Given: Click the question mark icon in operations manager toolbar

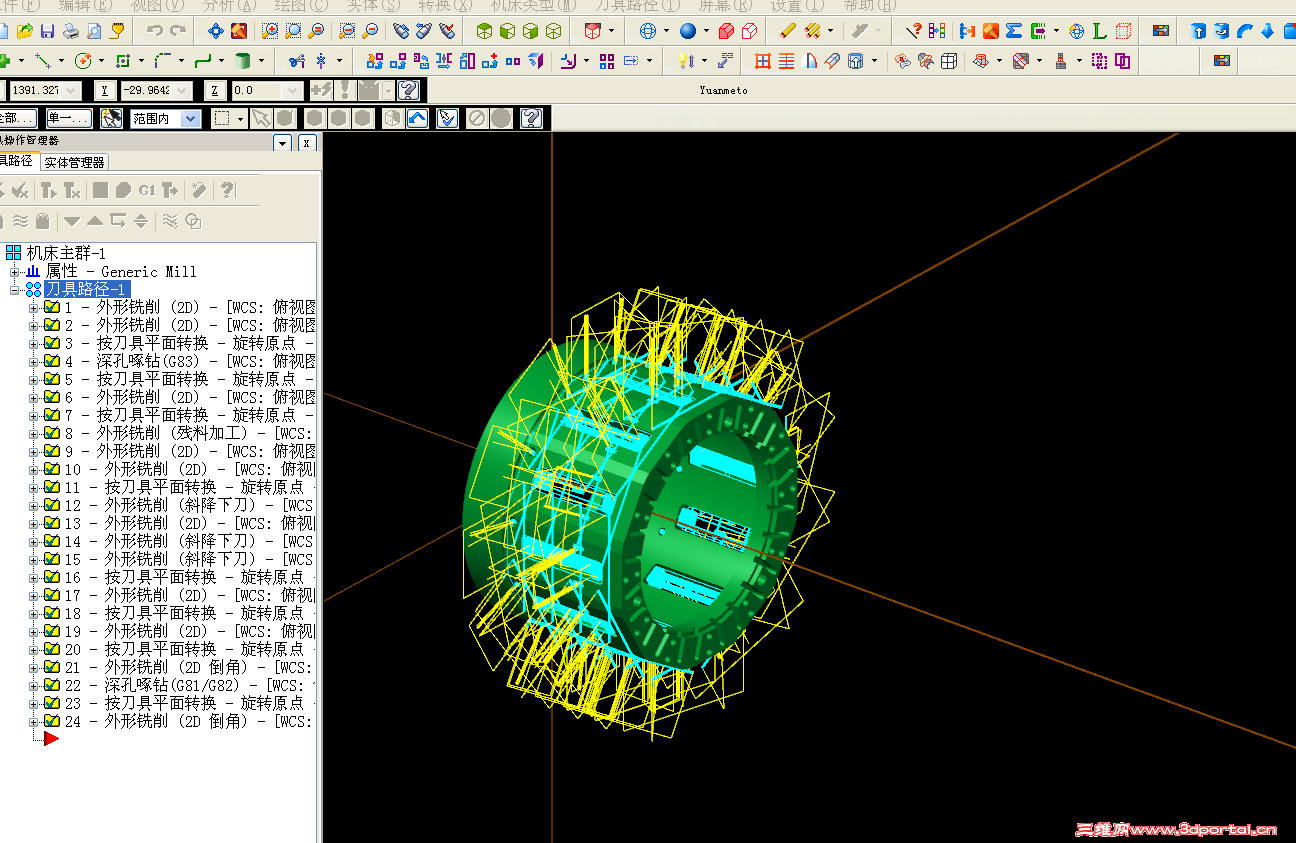Looking at the screenshot, I should (228, 190).
